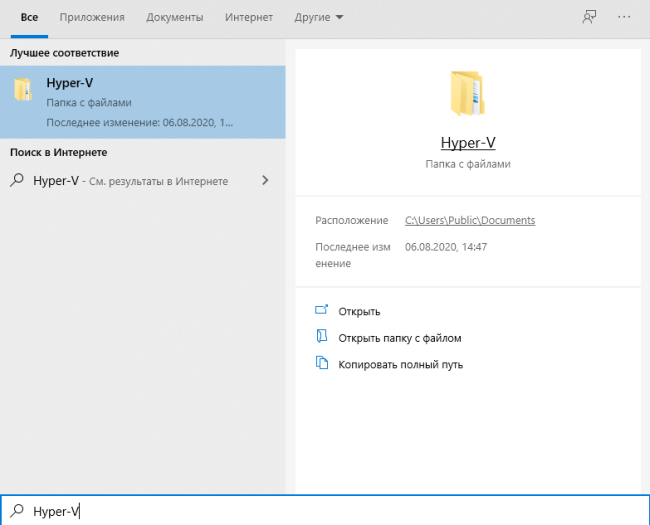Click the large folder icon in preview pane

pos(468,94)
